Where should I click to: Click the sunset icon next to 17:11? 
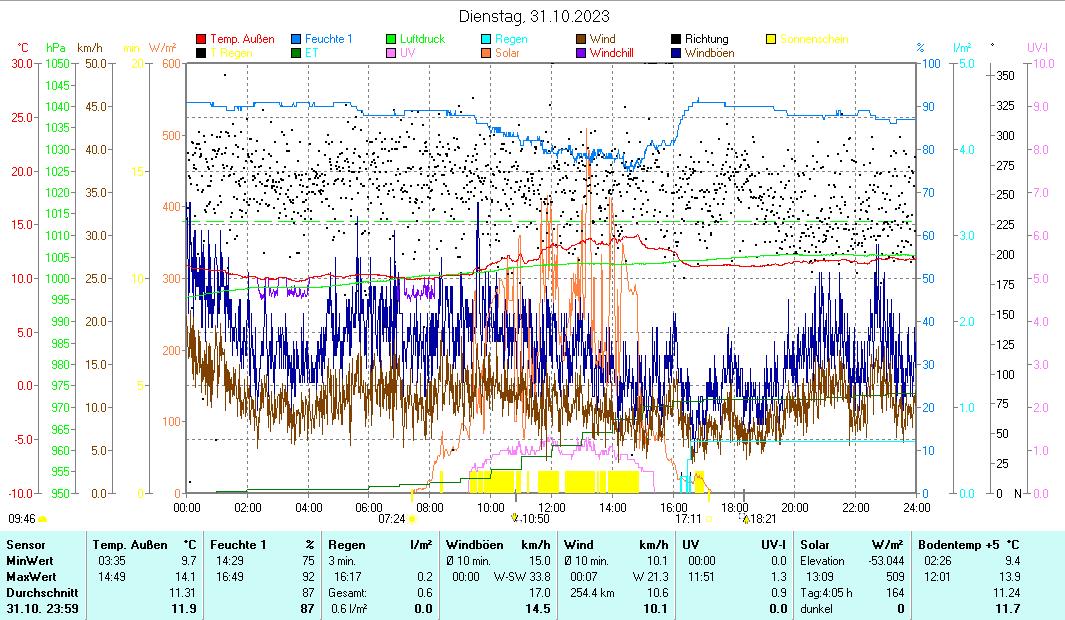pyautogui.click(x=709, y=519)
